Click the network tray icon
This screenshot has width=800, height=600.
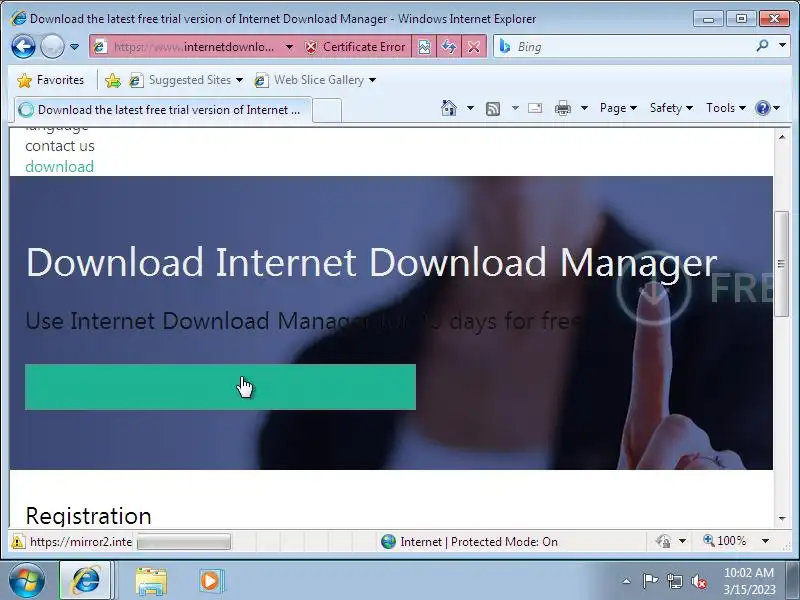click(x=674, y=581)
